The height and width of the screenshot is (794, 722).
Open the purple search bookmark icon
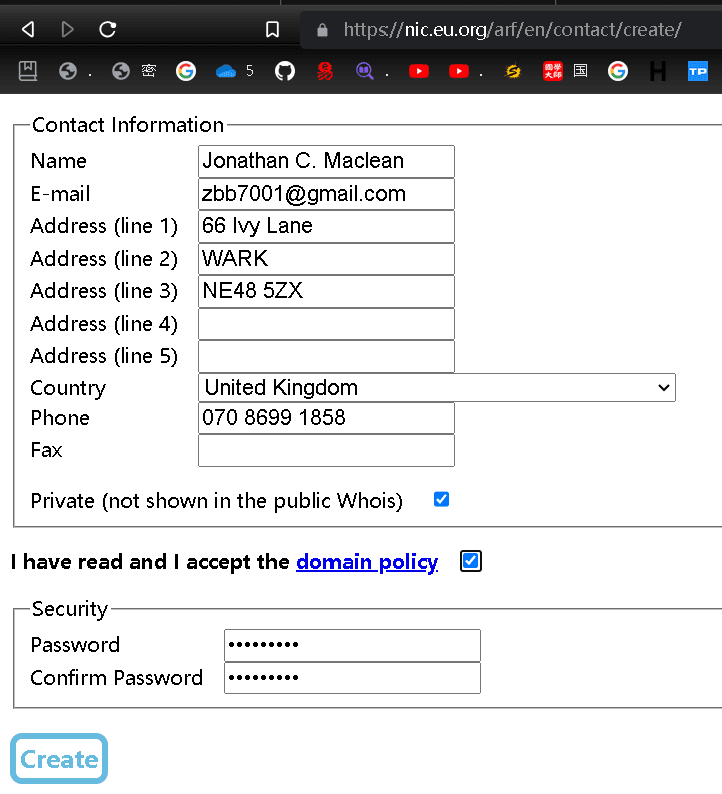coord(365,71)
